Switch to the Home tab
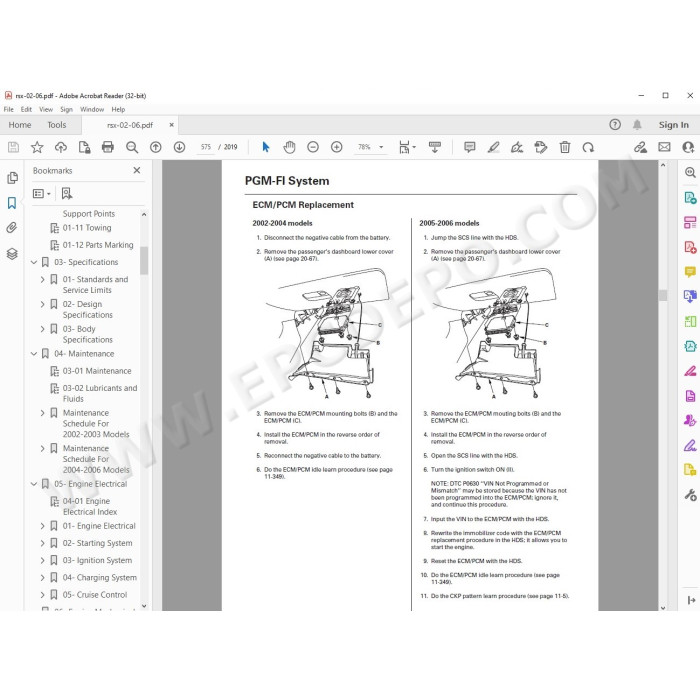Screen dimensions: 700x700 pos(20,125)
